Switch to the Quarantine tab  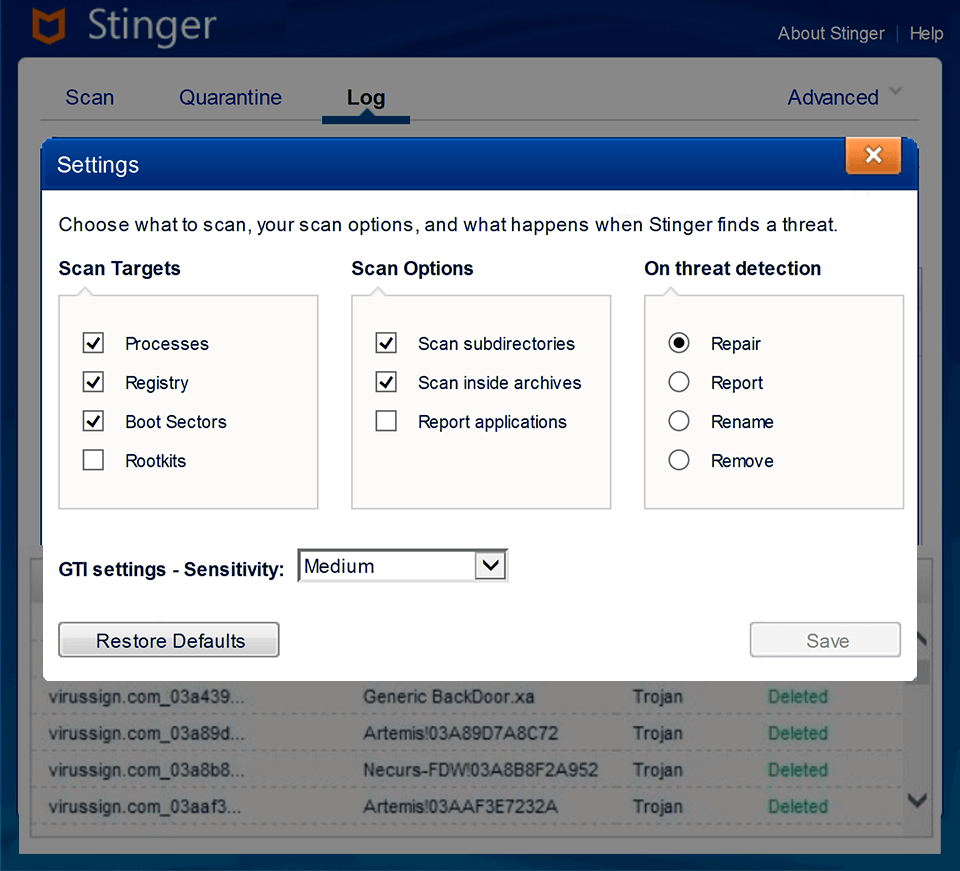click(x=230, y=97)
